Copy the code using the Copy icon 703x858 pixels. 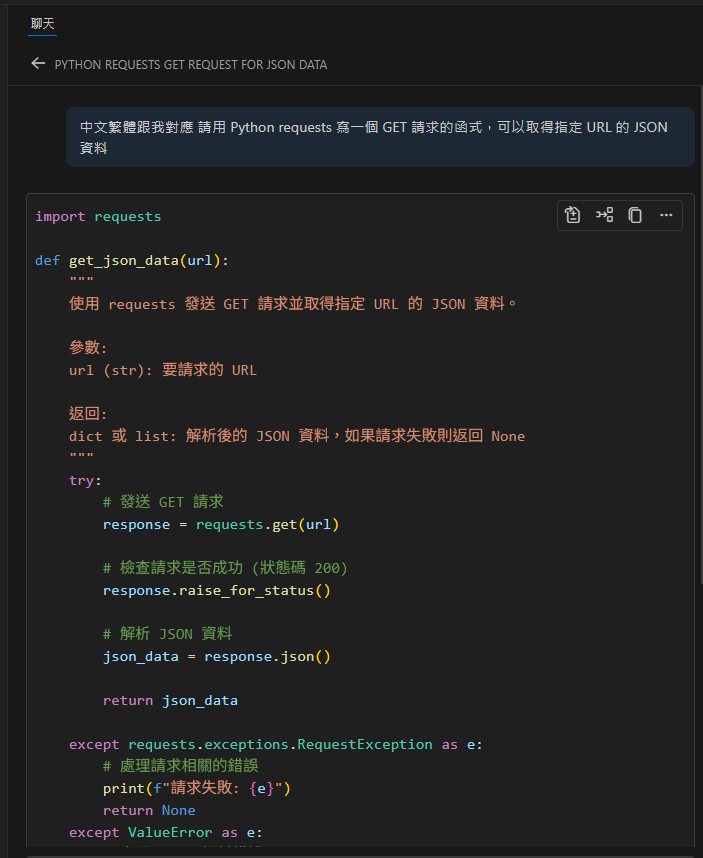pos(635,214)
